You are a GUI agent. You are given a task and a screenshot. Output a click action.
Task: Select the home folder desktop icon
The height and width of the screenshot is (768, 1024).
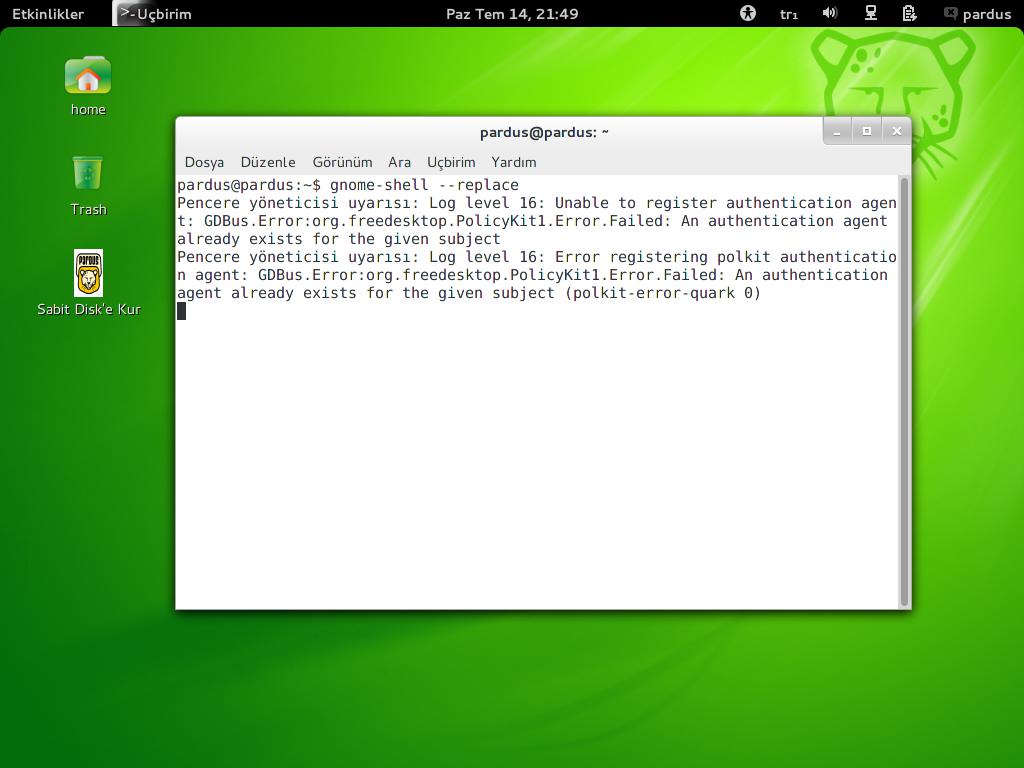click(88, 86)
